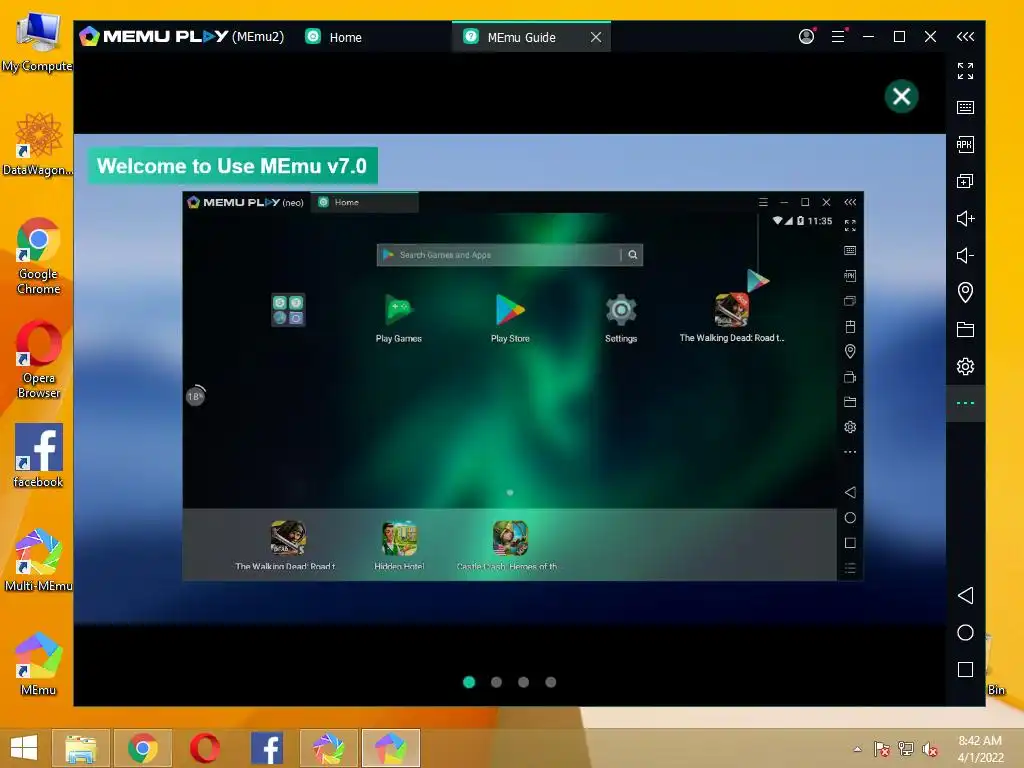Open Opera Browser desktop shortcut

coord(39,359)
